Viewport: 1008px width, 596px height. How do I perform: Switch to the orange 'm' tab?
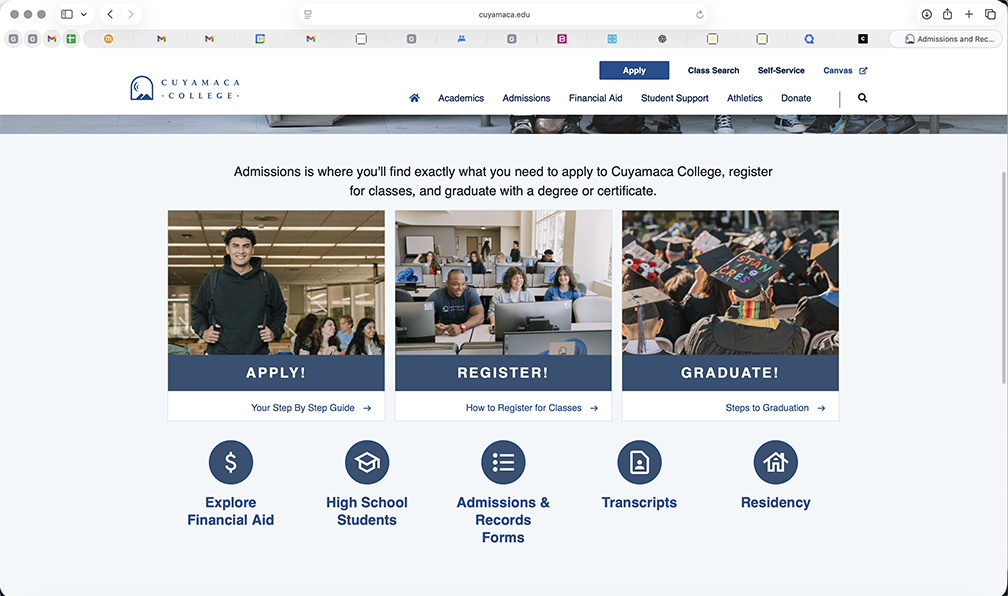click(108, 39)
